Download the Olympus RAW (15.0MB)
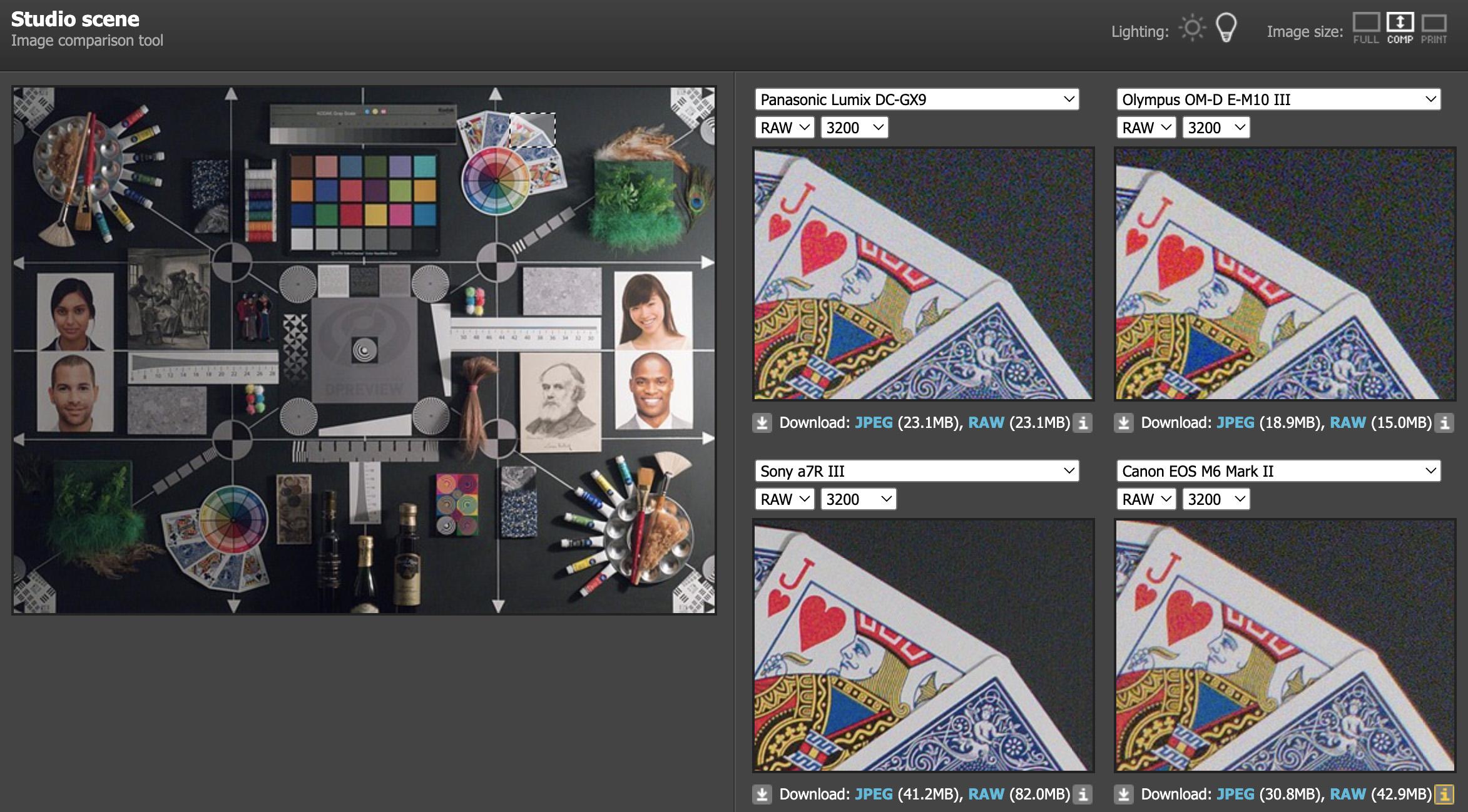The width and height of the screenshot is (1468, 812). click(1348, 423)
